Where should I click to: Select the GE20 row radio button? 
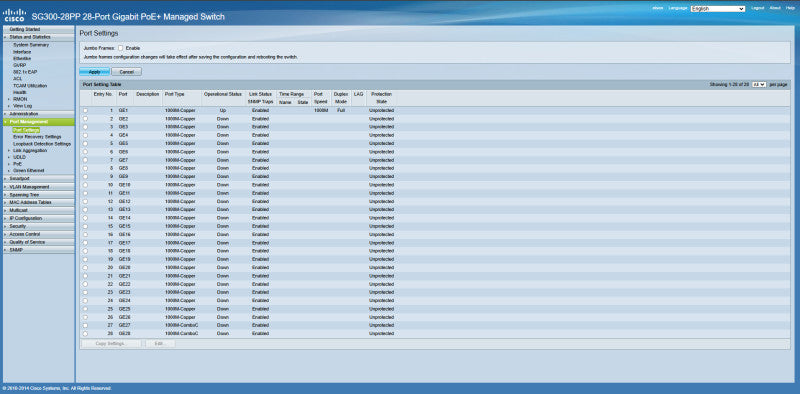pyautogui.click(x=85, y=267)
